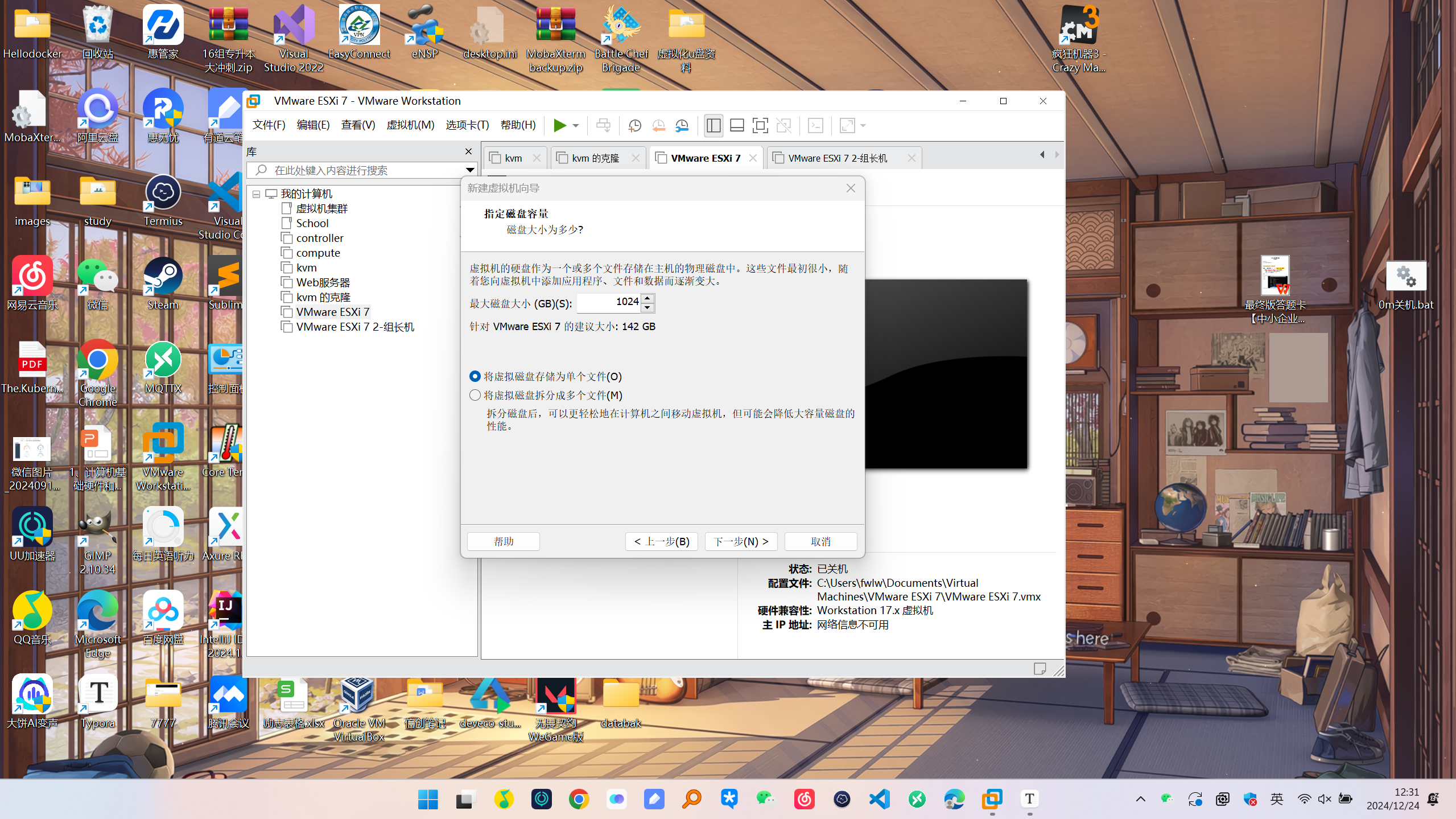The image size is (1456, 819).
Task: Open the Windows Start button
Action: click(x=428, y=799)
